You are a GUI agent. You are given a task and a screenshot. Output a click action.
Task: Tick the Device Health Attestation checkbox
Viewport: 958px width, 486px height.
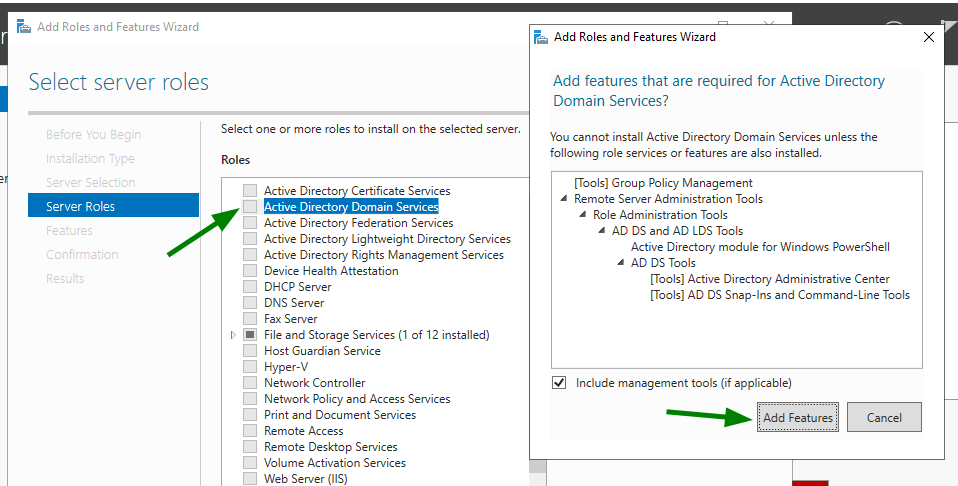250,271
